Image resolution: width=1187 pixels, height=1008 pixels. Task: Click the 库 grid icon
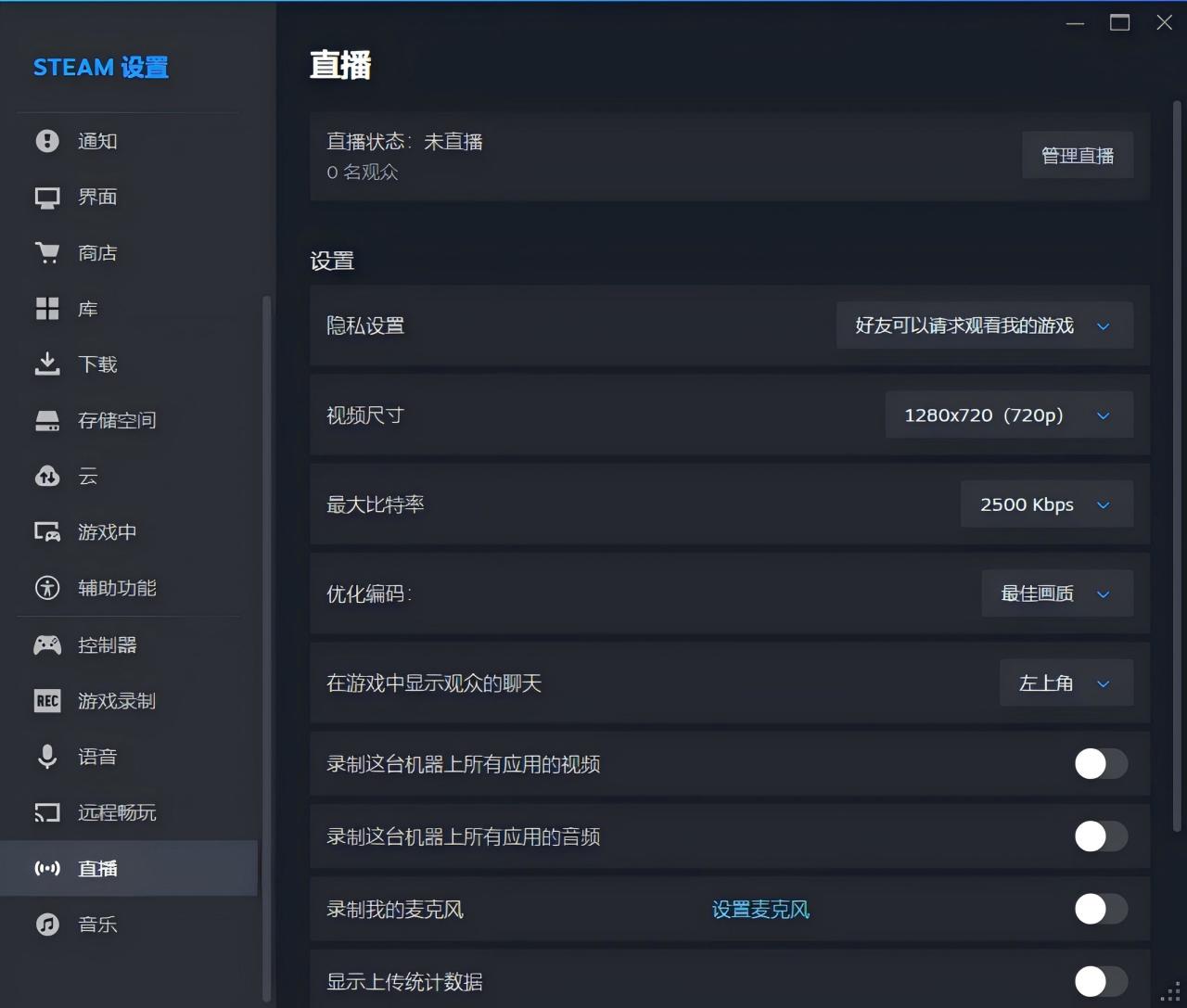[47, 309]
